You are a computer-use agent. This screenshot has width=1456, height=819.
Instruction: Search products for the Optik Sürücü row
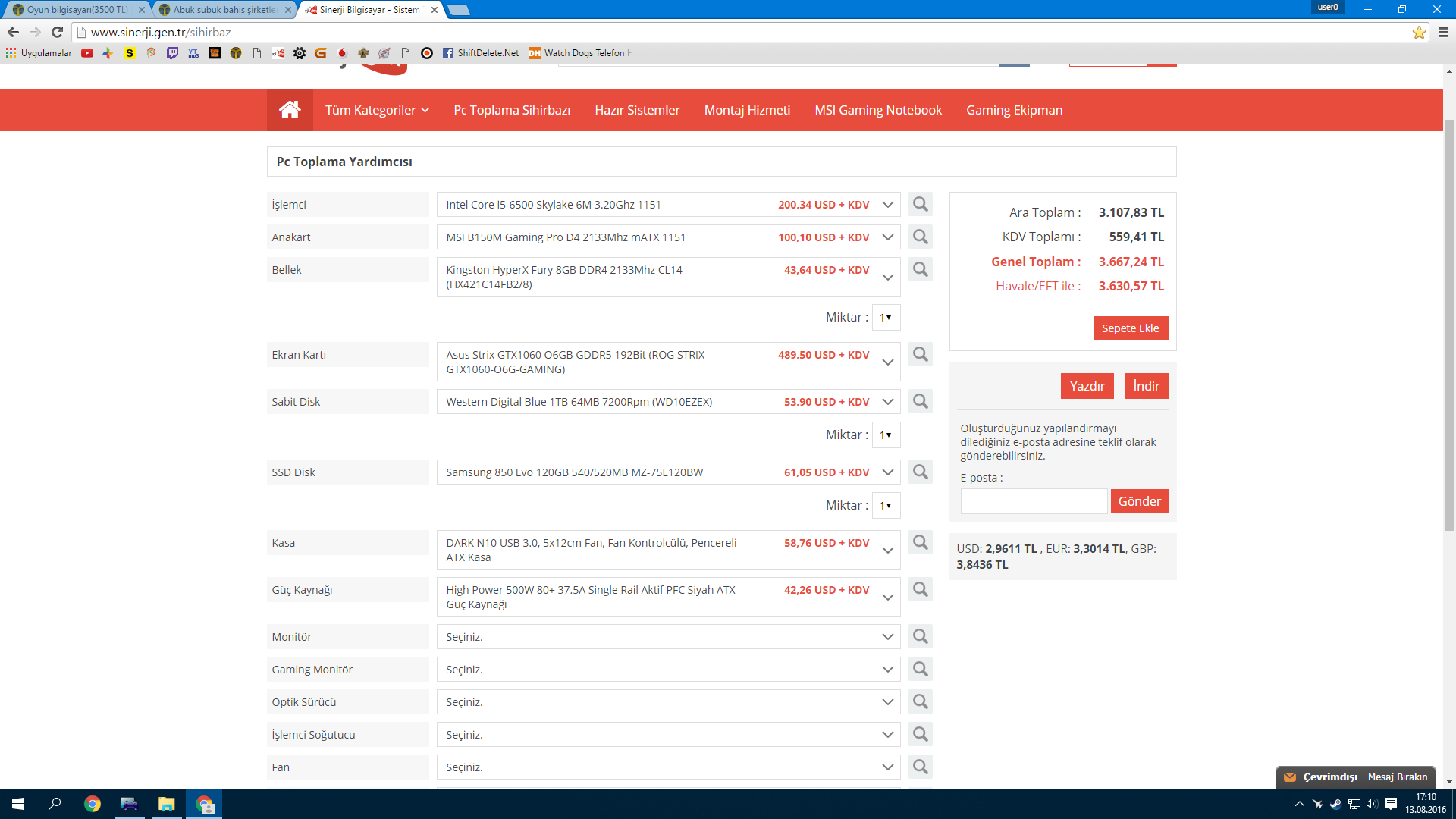921,701
